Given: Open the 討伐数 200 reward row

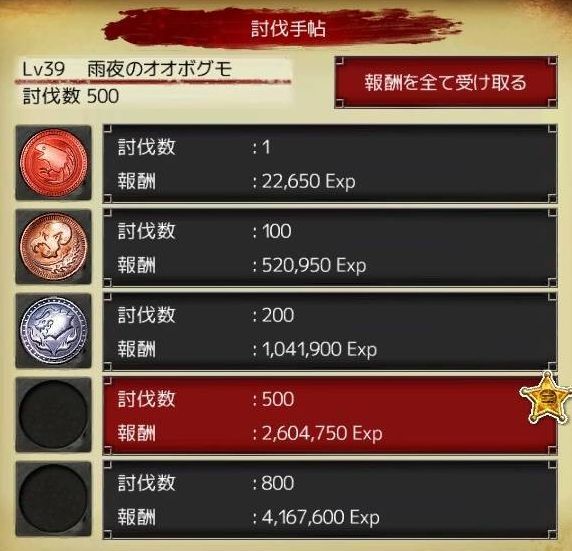Looking at the screenshot, I should coord(330,331).
